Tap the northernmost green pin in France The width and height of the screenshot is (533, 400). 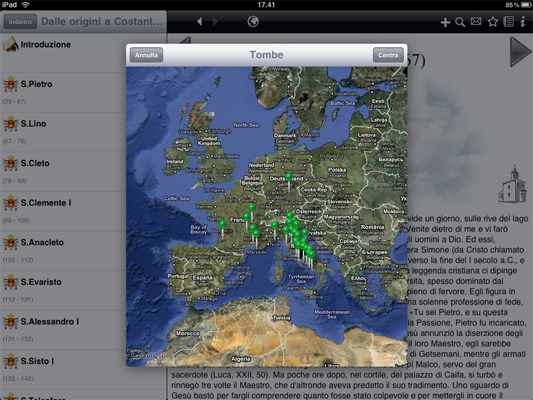click(x=252, y=208)
